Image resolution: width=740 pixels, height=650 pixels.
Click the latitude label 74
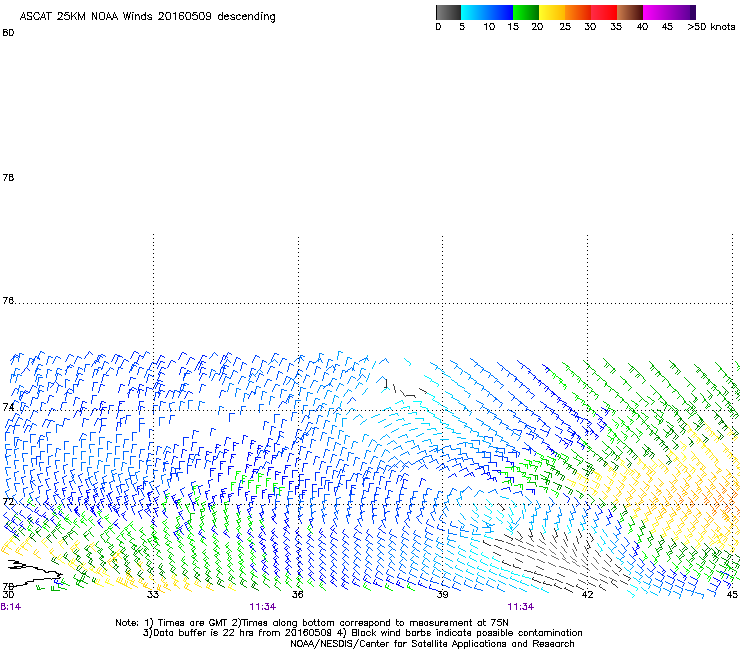(x=8, y=407)
